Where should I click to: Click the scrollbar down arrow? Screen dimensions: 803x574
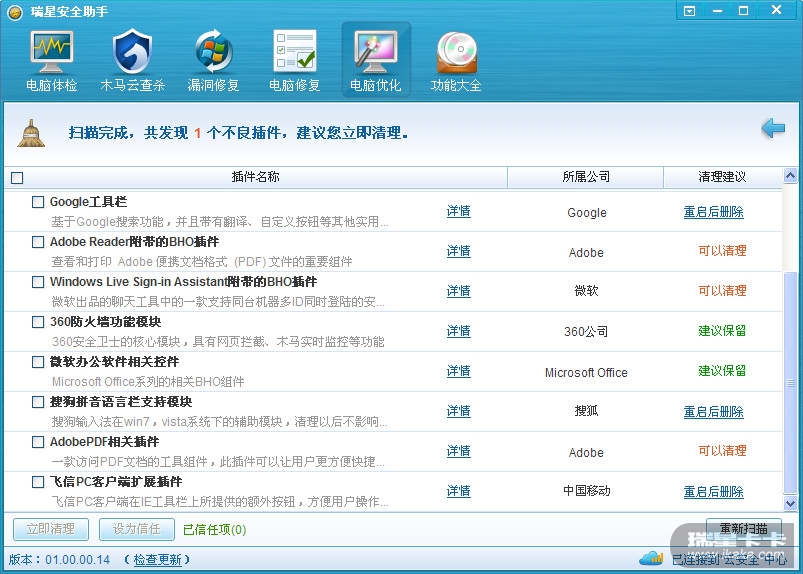(x=790, y=503)
